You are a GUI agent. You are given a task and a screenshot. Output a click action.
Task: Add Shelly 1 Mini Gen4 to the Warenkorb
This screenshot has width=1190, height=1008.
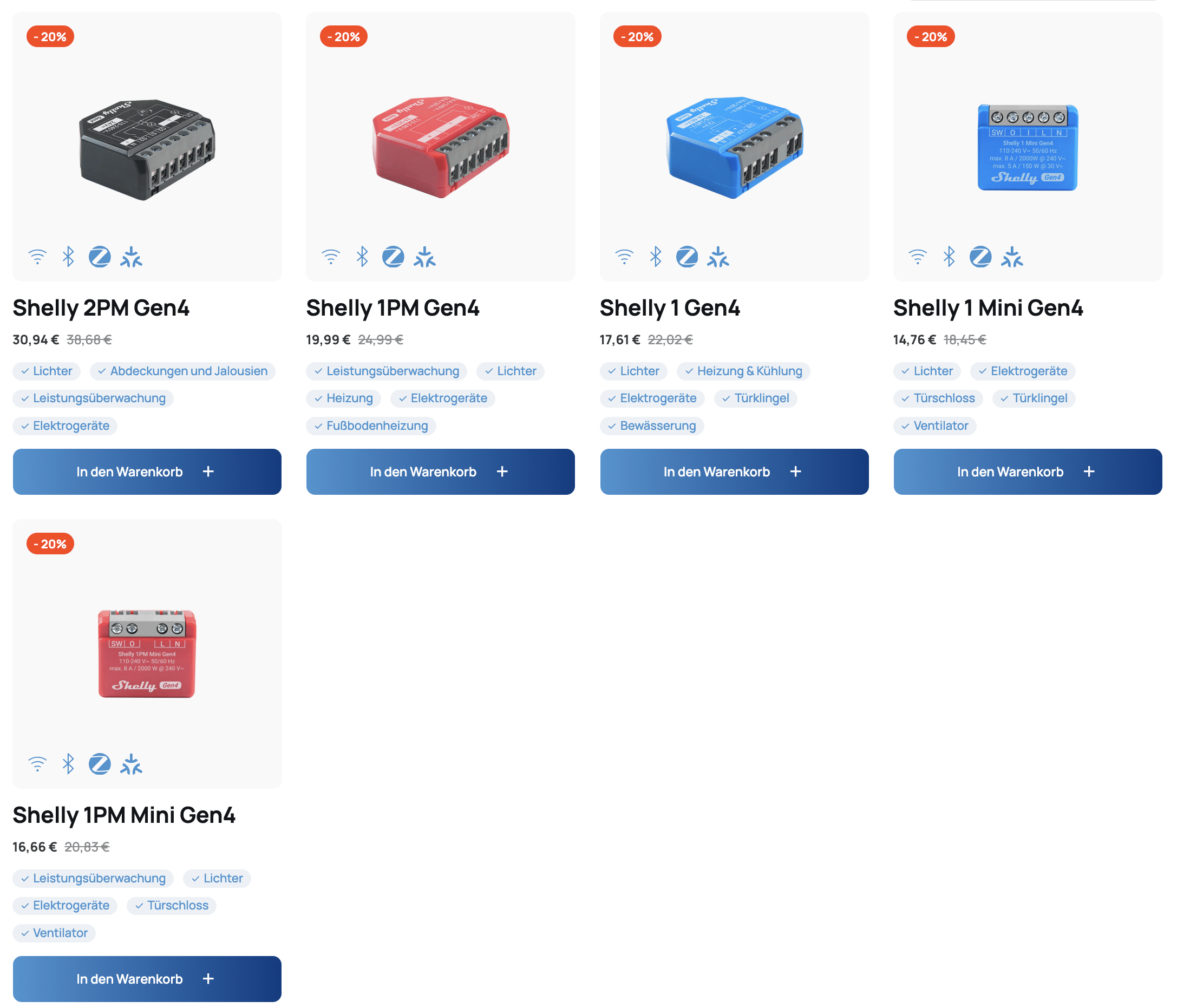point(1028,472)
